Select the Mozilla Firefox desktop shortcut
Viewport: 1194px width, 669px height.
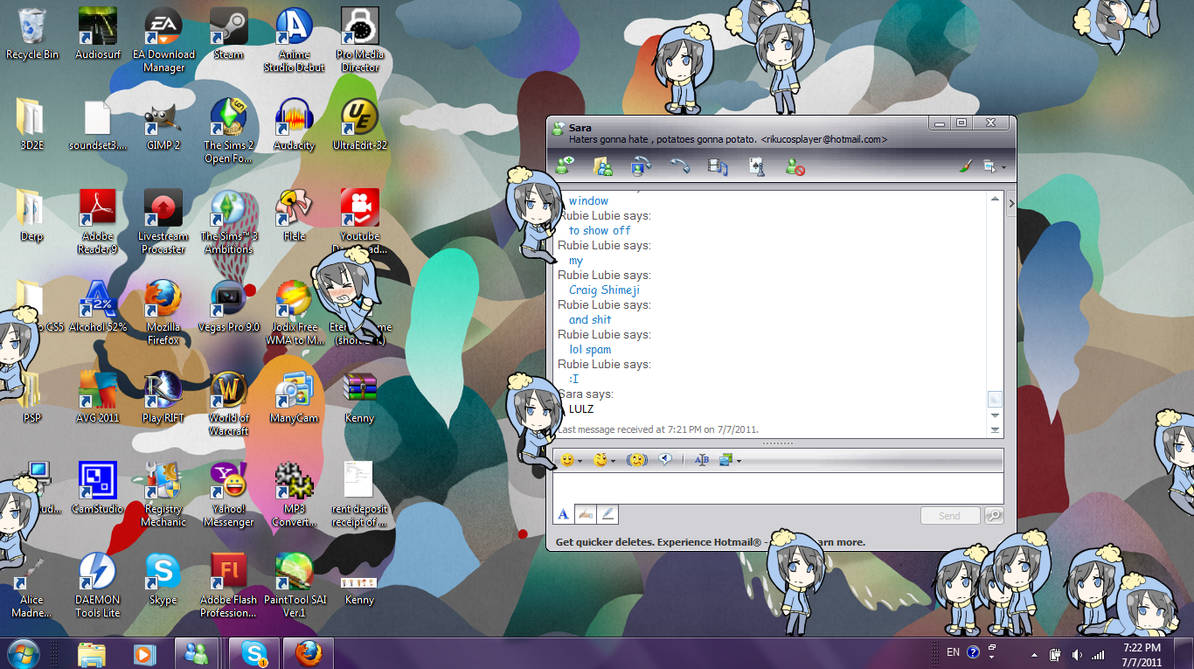pos(163,312)
